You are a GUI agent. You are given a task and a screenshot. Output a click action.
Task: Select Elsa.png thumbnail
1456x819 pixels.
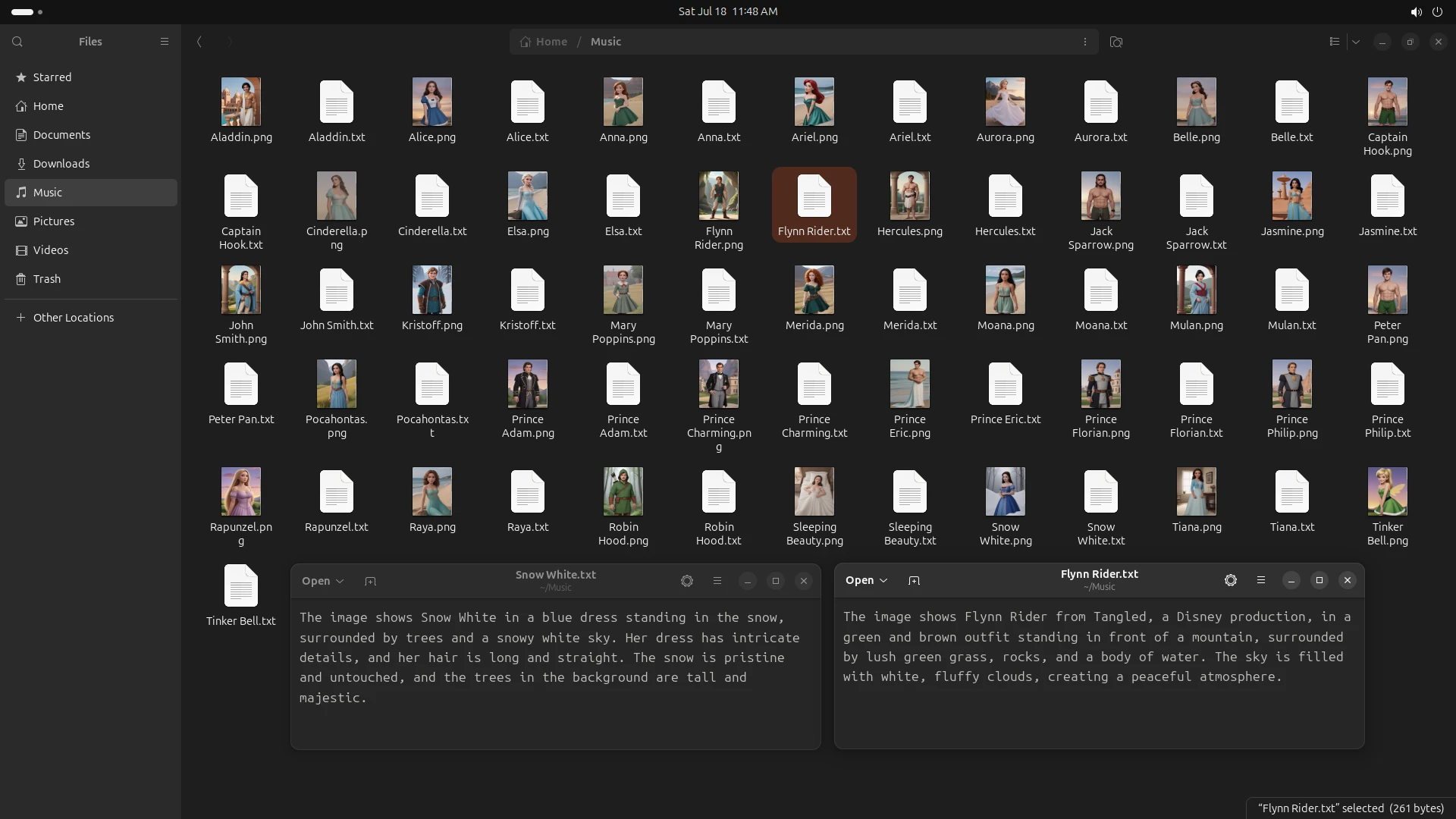click(x=528, y=196)
